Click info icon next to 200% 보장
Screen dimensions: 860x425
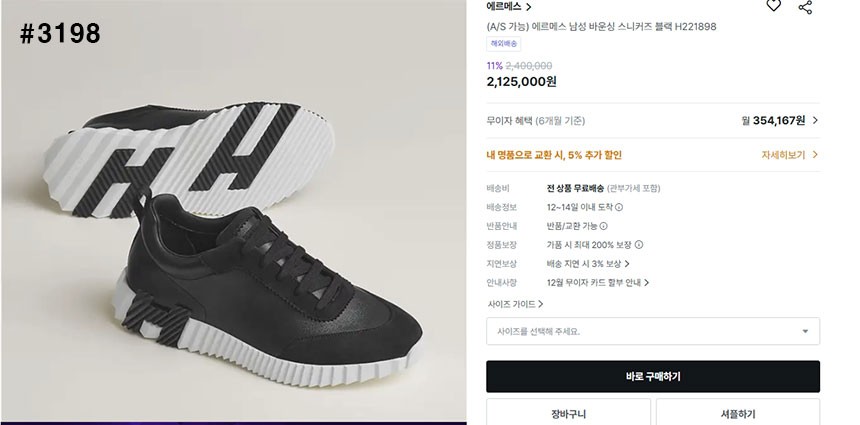coord(639,244)
